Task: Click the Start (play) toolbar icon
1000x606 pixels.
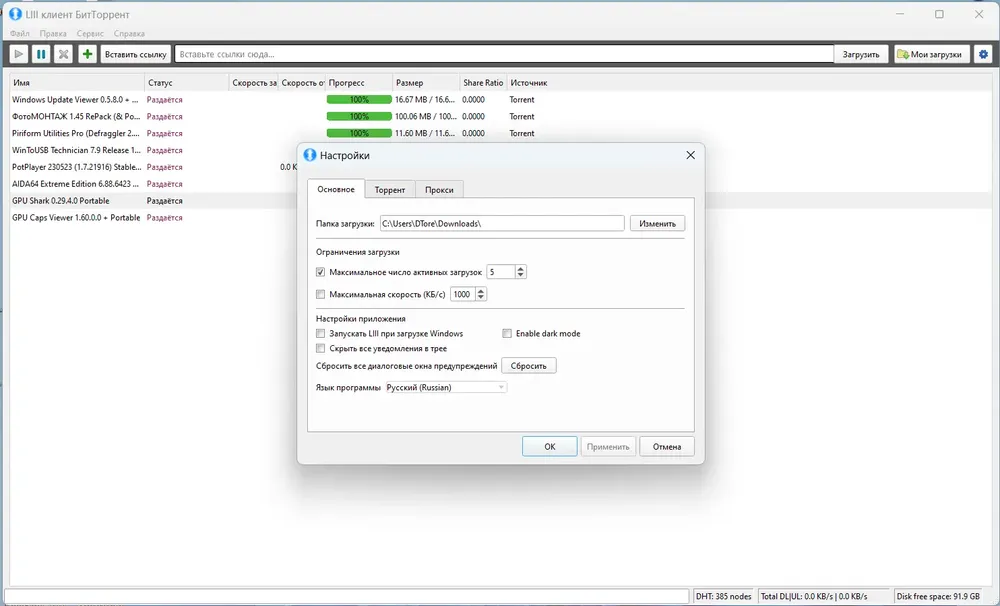Action: (x=18, y=54)
